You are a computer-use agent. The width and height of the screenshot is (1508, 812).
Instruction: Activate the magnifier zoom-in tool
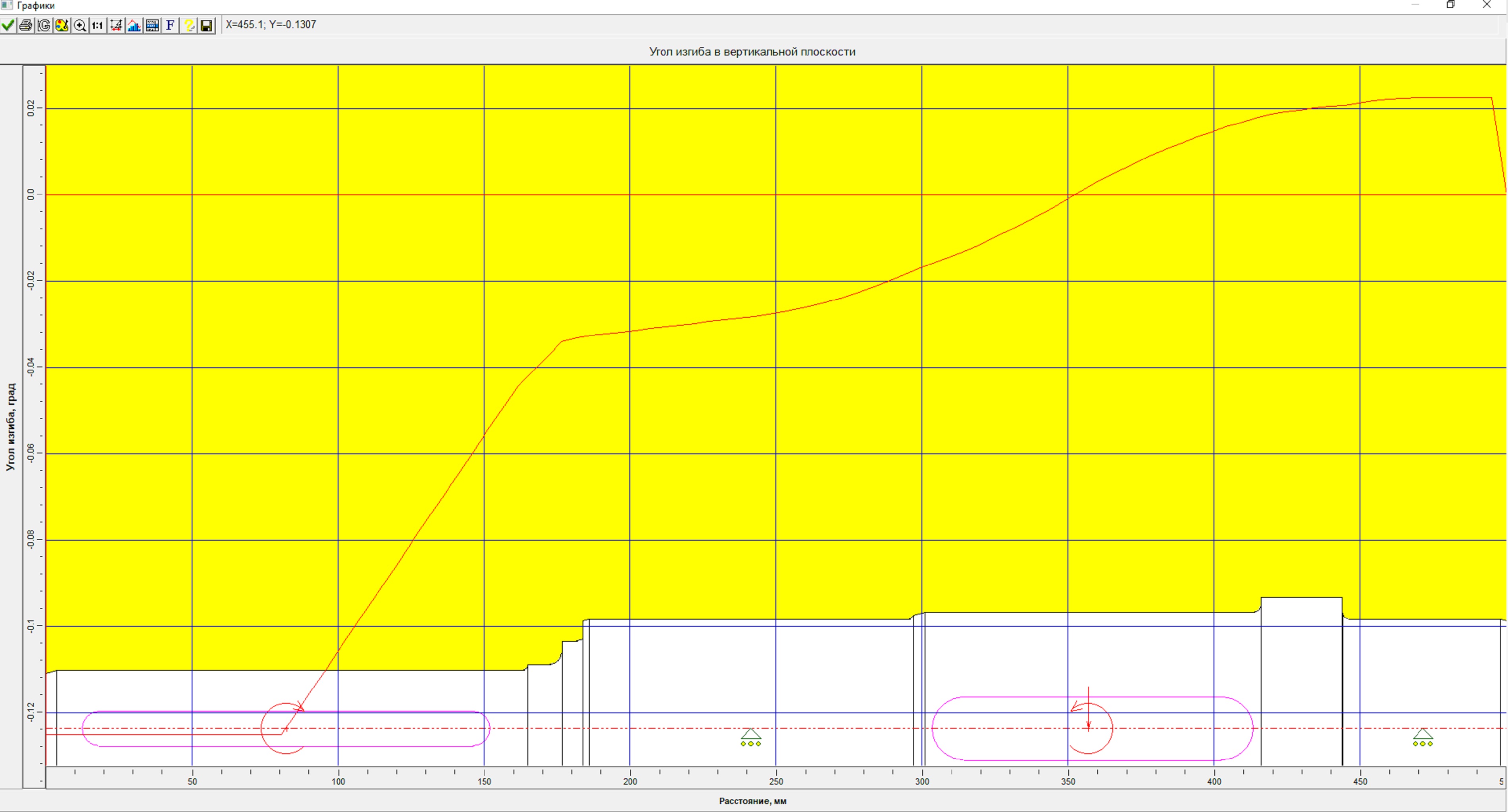click(x=80, y=25)
